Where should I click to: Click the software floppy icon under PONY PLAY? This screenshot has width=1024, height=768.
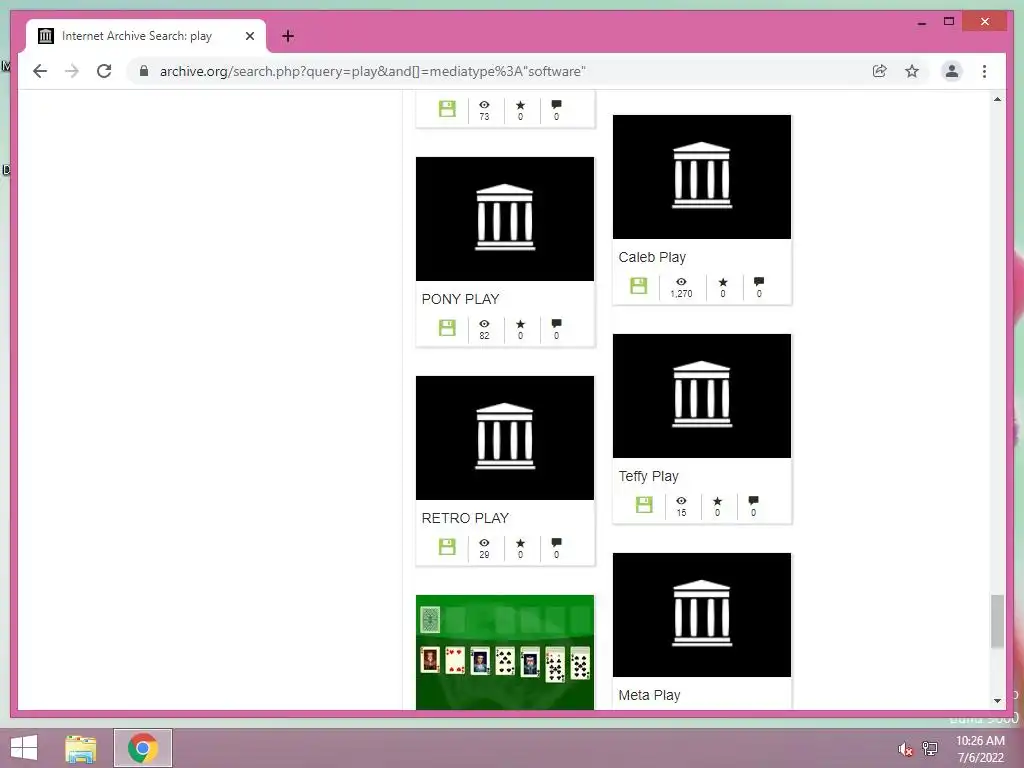click(447, 328)
